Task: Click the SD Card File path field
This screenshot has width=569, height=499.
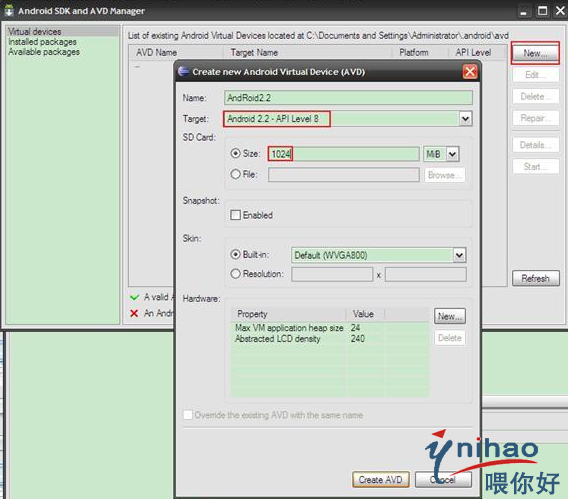Action: [344, 175]
